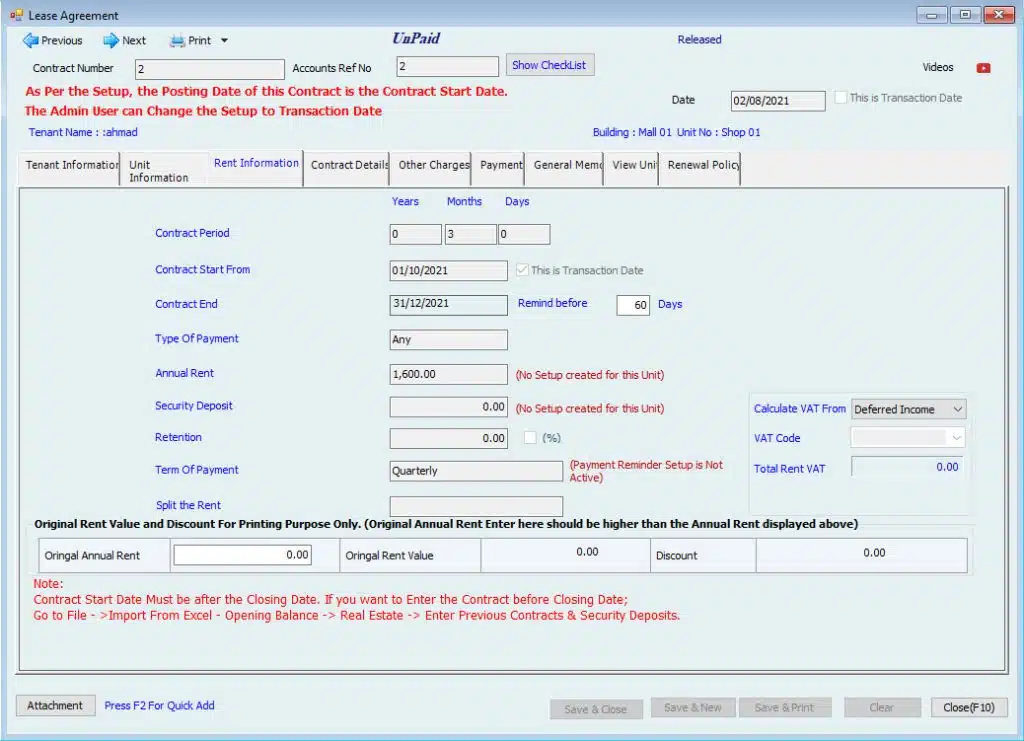Image resolution: width=1024 pixels, height=741 pixels.
Task: Click the Contract Number field
Action: 210,69
